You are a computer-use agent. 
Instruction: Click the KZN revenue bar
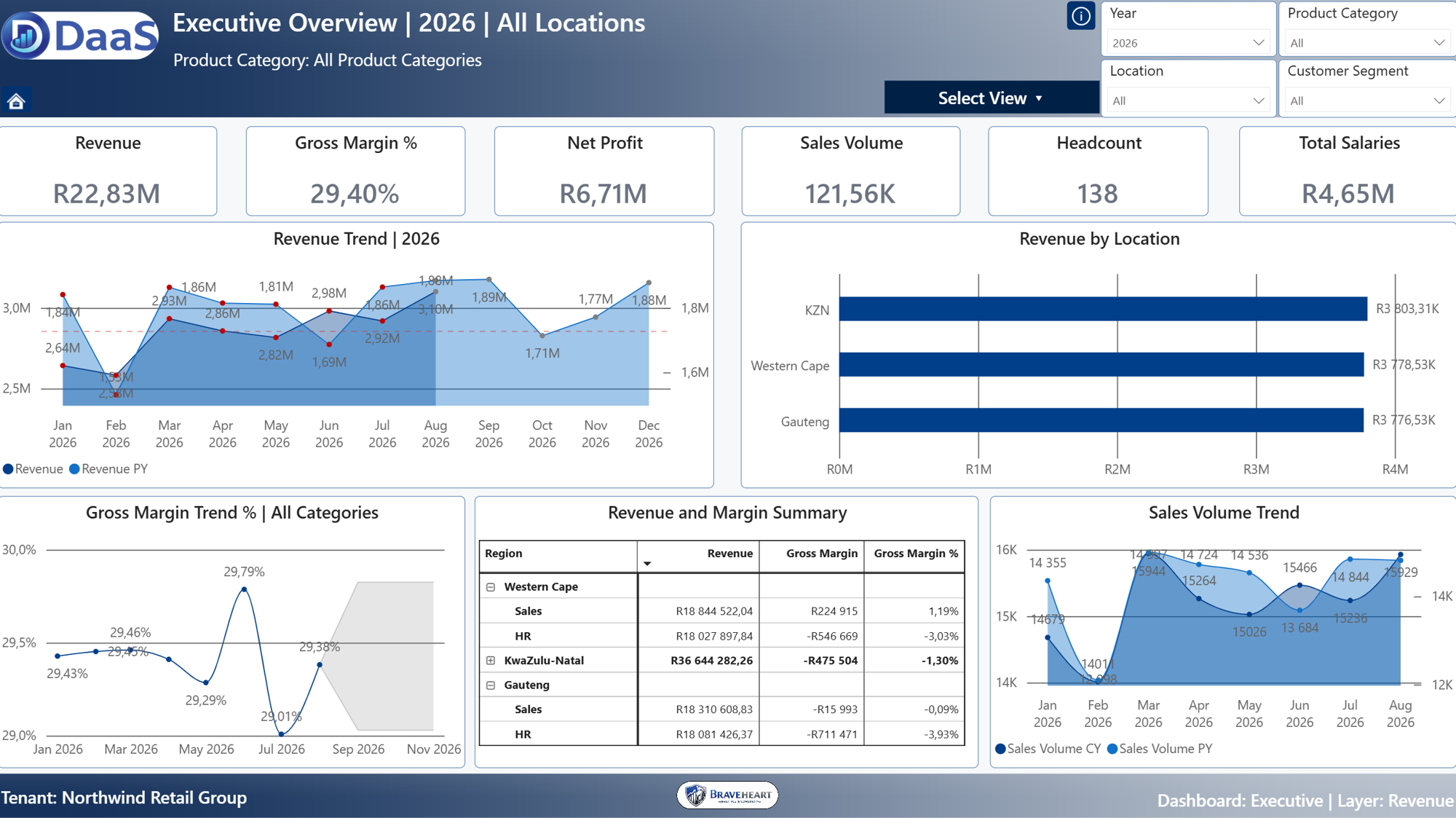click(1103, 309)
